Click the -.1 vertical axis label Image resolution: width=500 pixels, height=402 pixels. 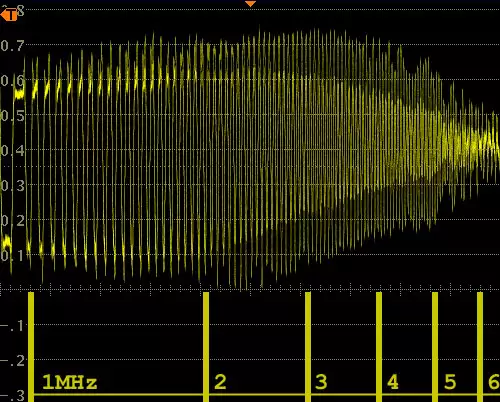tap(13, 326)
